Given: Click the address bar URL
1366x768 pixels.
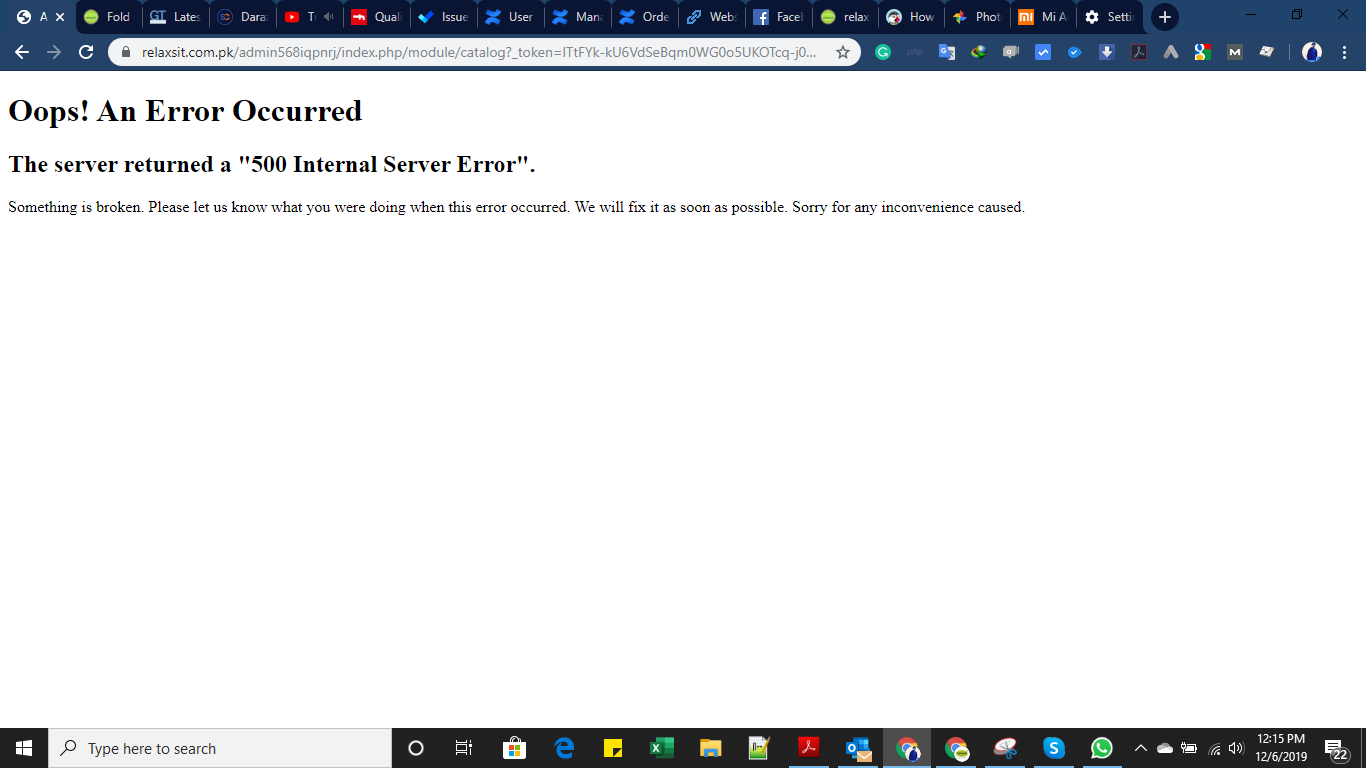Looking at the screenshot, I should pos(479,52).
